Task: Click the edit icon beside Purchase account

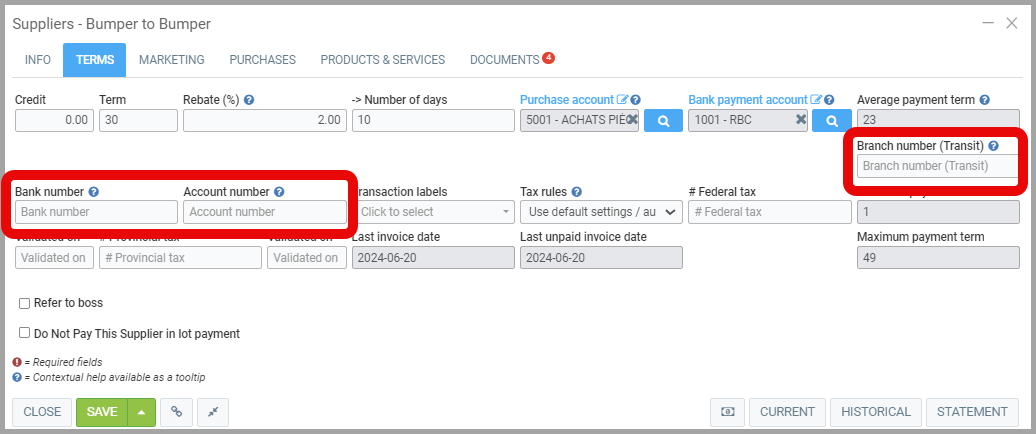Action: pos(622,100)
